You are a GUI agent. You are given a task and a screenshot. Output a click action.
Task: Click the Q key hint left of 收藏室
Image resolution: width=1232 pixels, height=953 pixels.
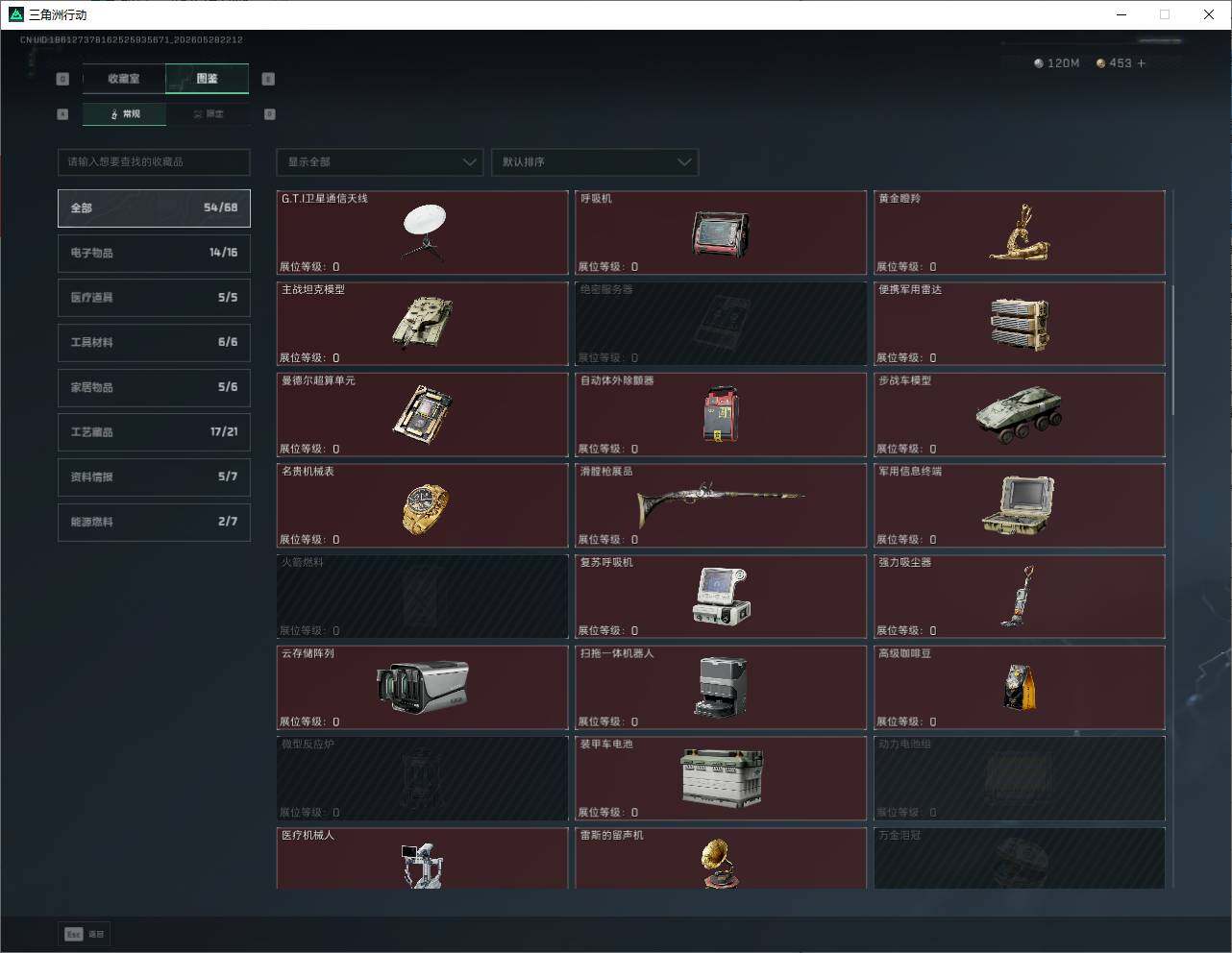(x=62, y=79)
